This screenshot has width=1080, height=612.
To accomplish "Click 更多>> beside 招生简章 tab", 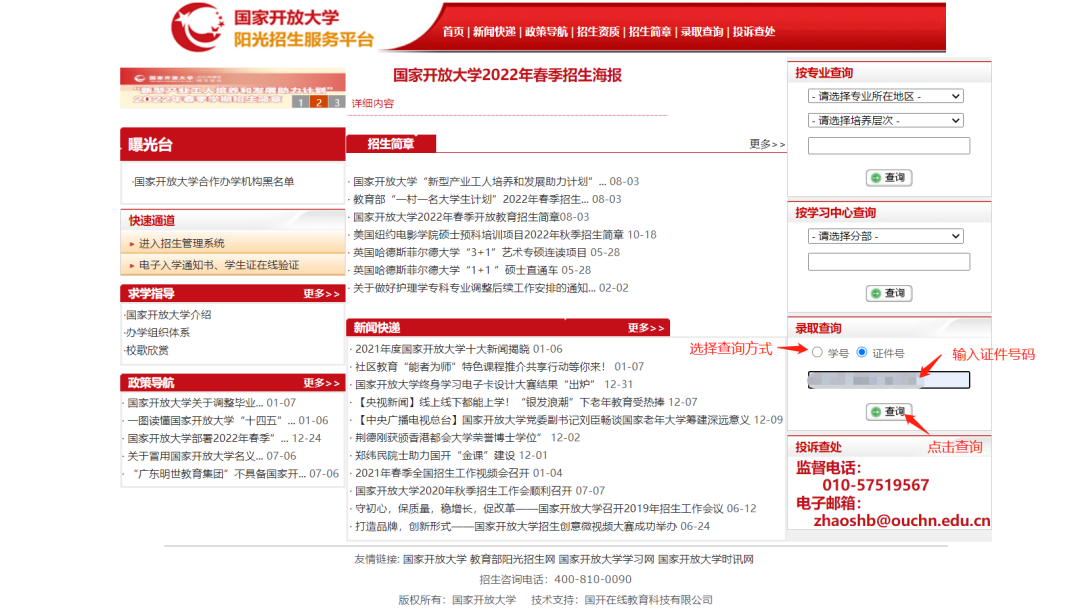I will tap(767, 144).
